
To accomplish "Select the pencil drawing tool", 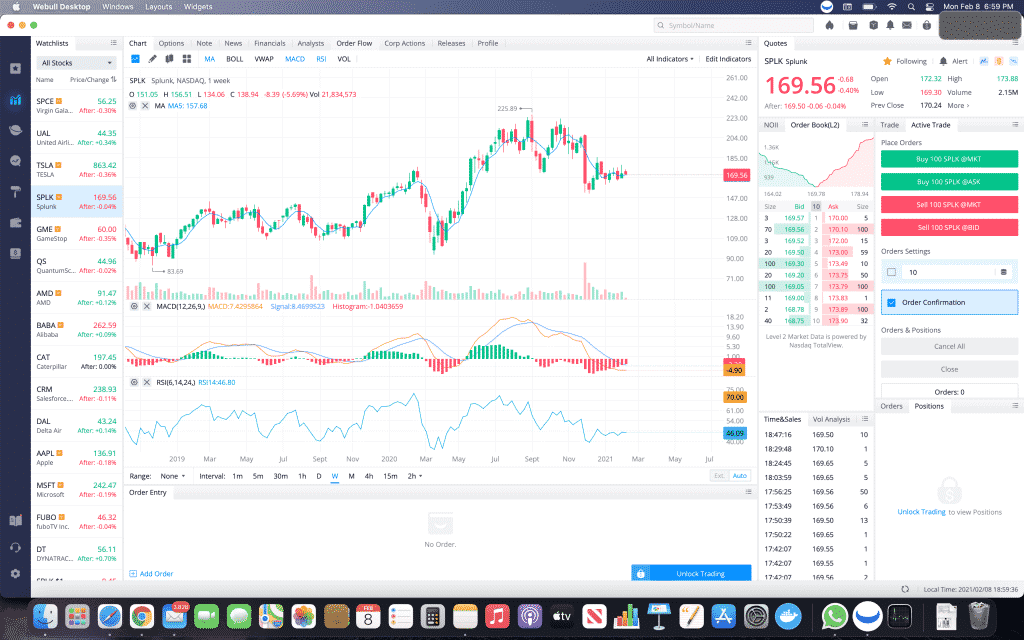I will (152, 59).
